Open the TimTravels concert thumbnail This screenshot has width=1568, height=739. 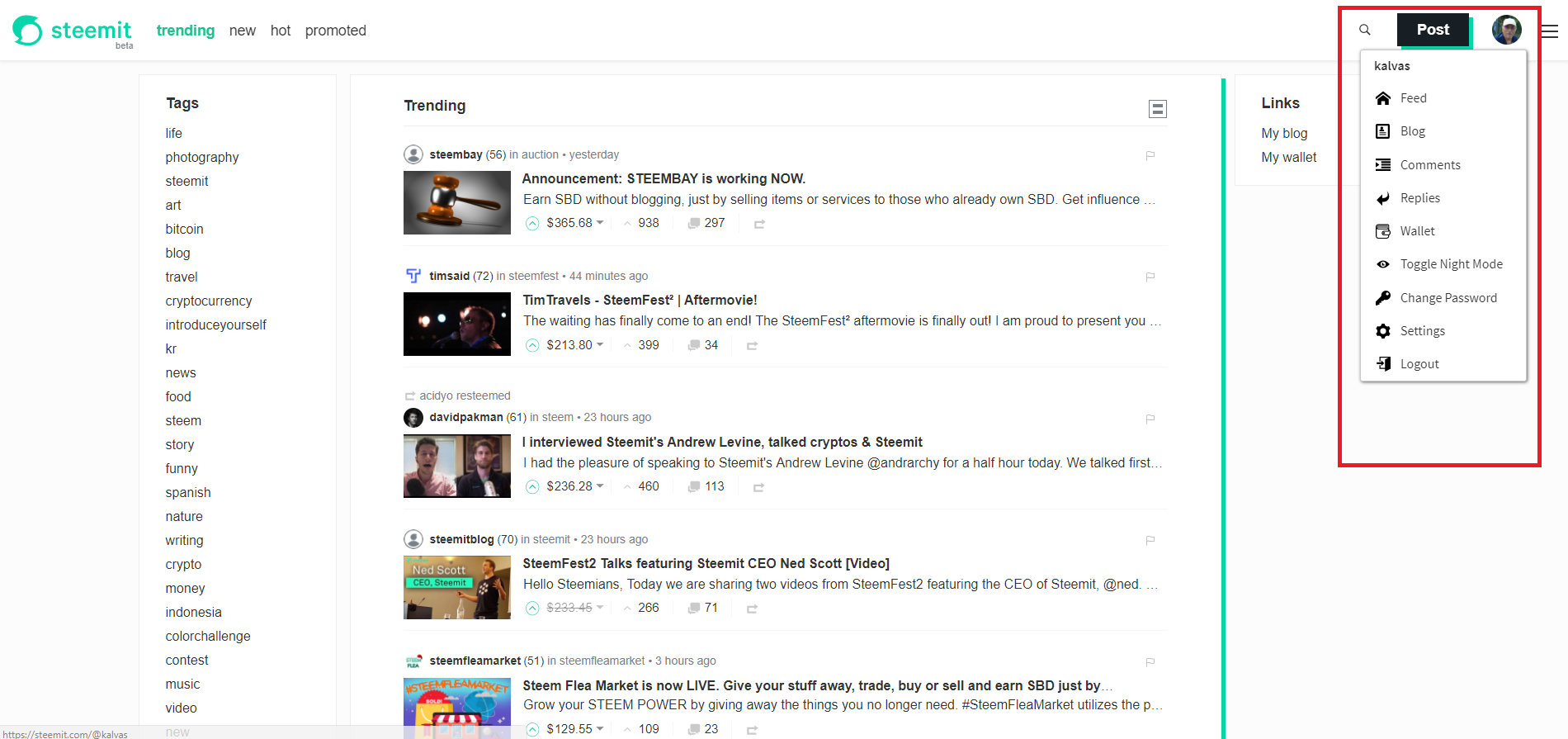(457, 324)
